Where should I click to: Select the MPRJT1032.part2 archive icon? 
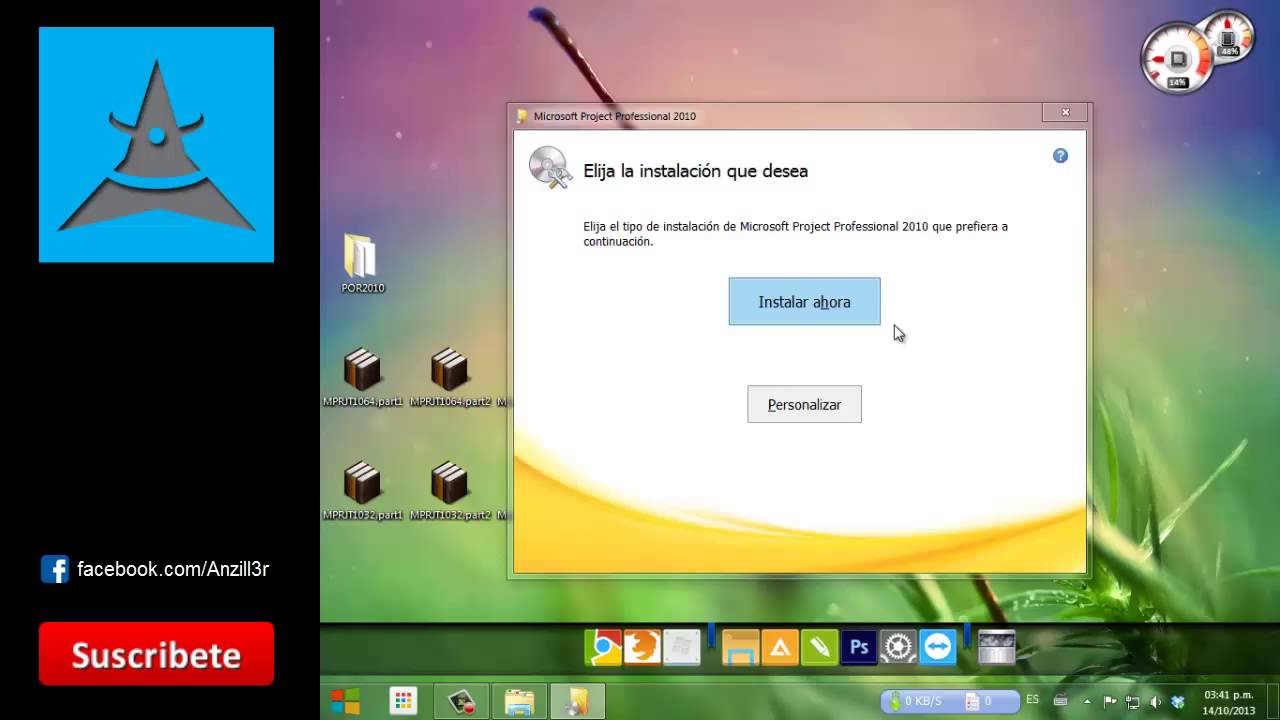450,491
